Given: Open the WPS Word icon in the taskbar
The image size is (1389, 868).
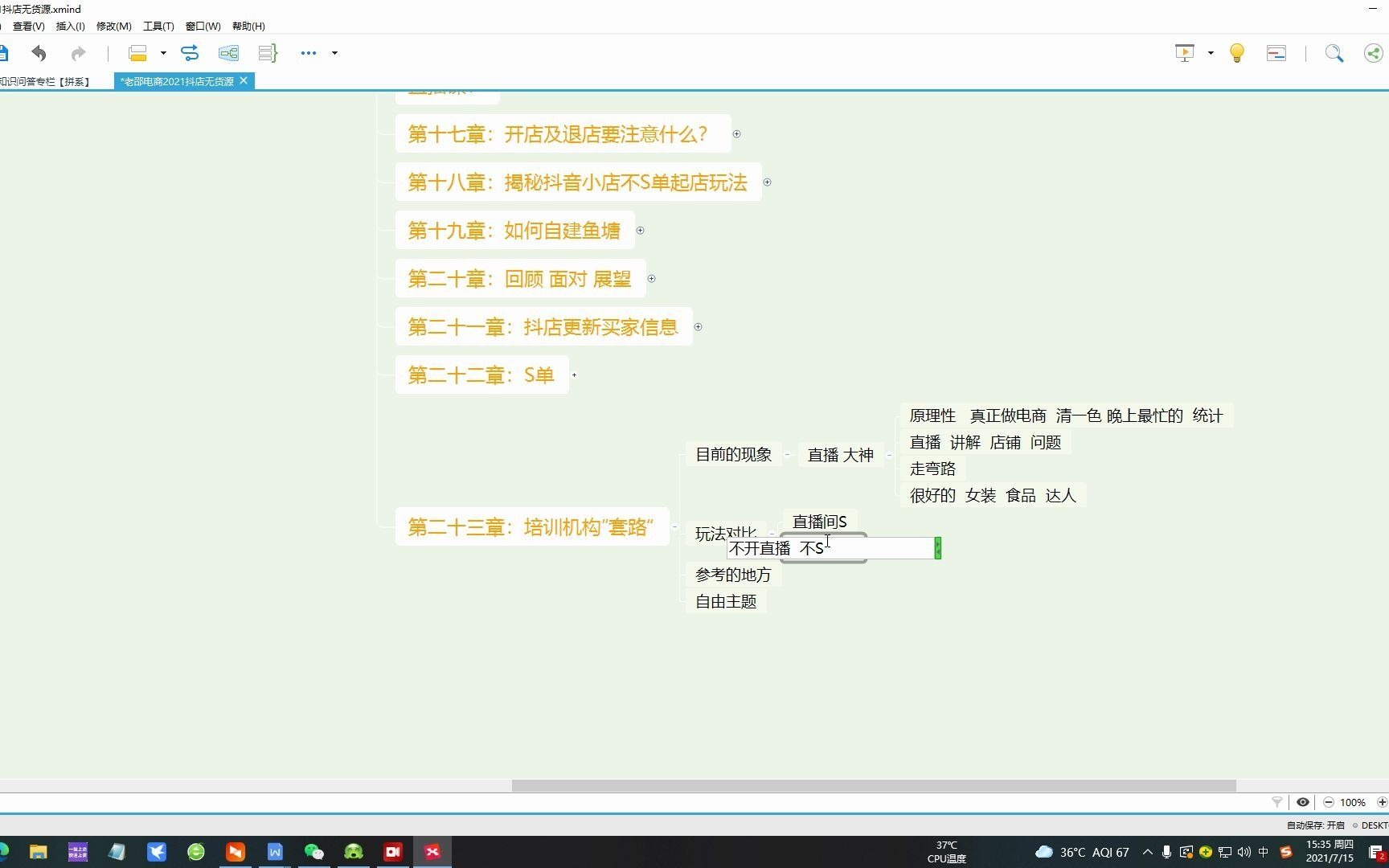Looking at the screenshot, I should coord(275,852).
